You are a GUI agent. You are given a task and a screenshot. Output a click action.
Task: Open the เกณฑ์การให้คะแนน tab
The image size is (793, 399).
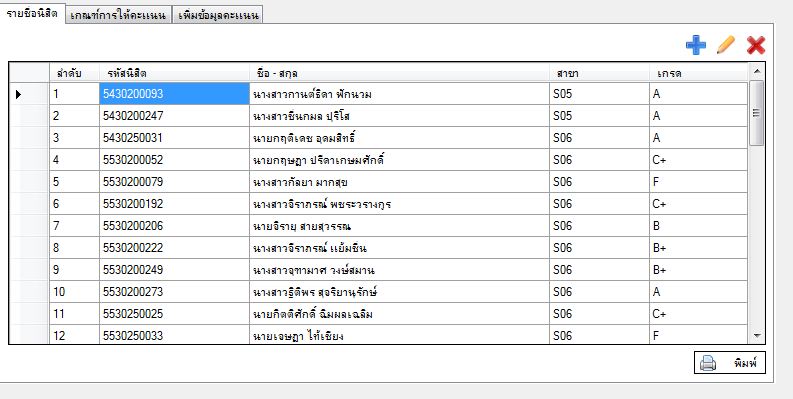click(118, 15)
